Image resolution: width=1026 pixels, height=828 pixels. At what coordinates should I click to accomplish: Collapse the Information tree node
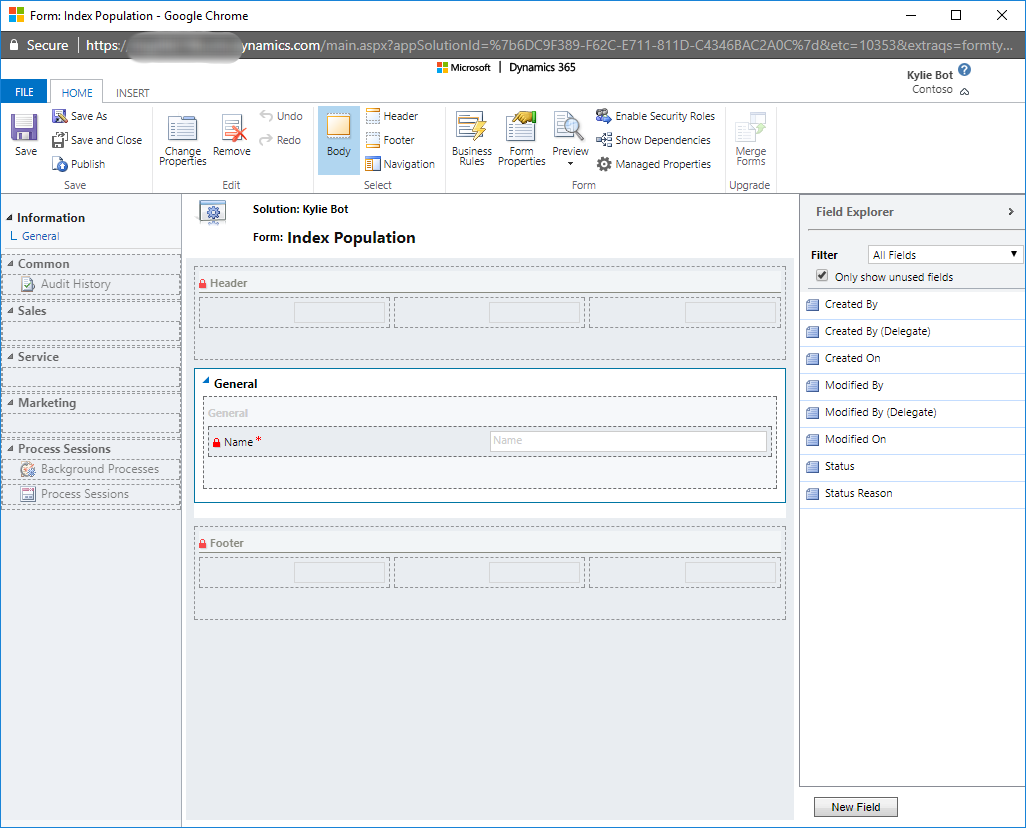tap(9, 217)
